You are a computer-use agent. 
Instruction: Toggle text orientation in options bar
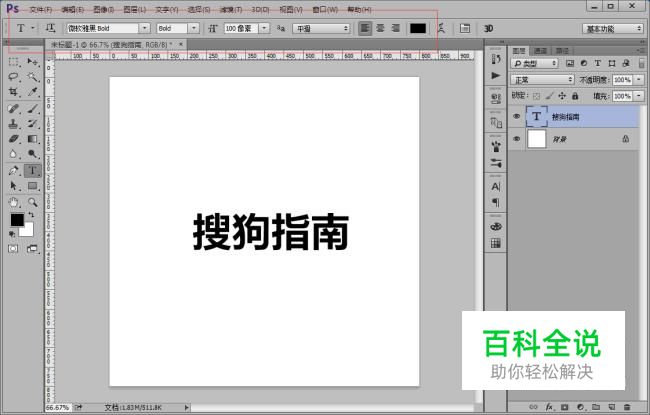50,28
